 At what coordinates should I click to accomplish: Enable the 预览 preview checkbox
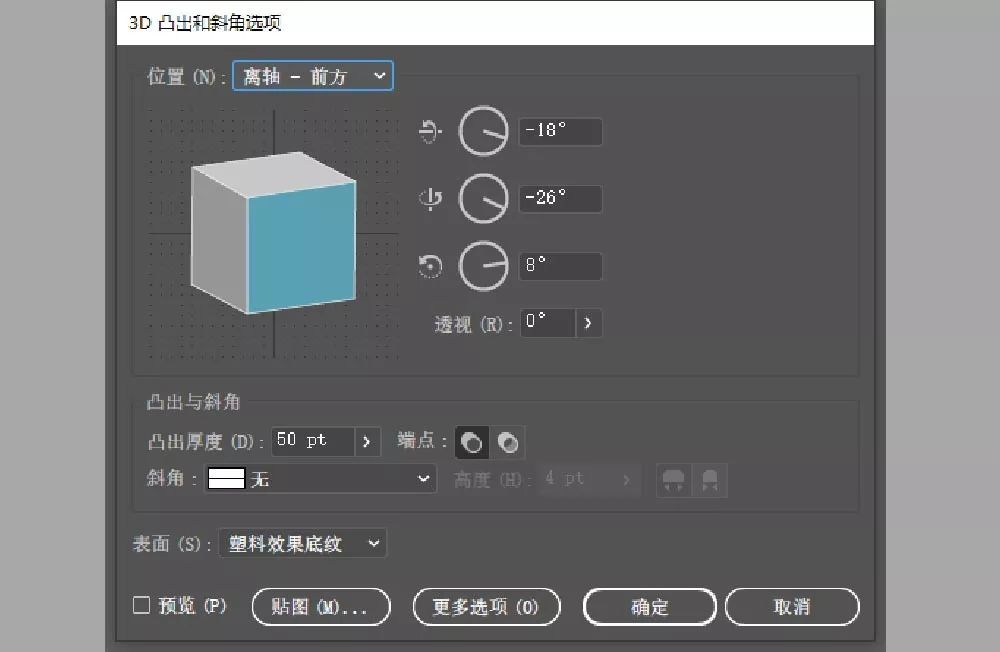142,605
